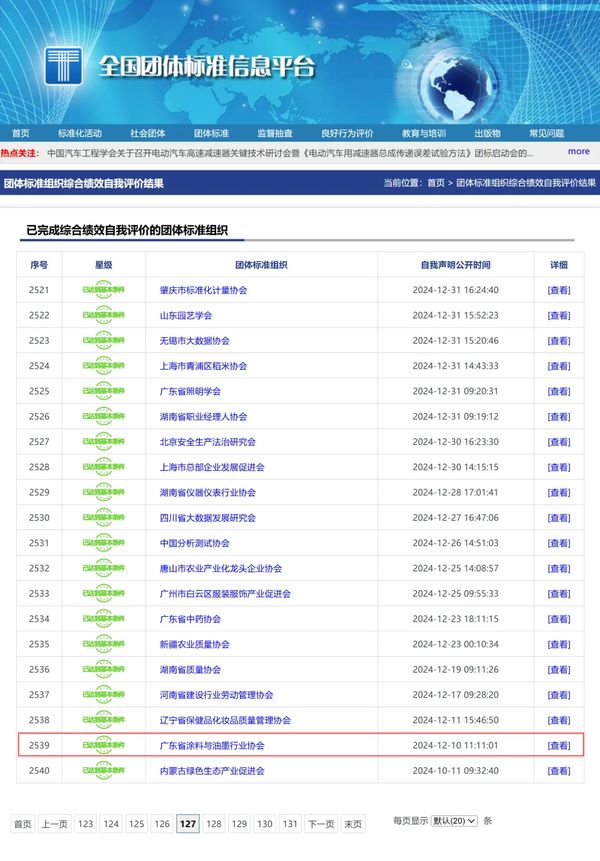This screenshot has height=861, width=600.
Task: Open 北京安全生产法治研究会 link
Action: (208, 441)
